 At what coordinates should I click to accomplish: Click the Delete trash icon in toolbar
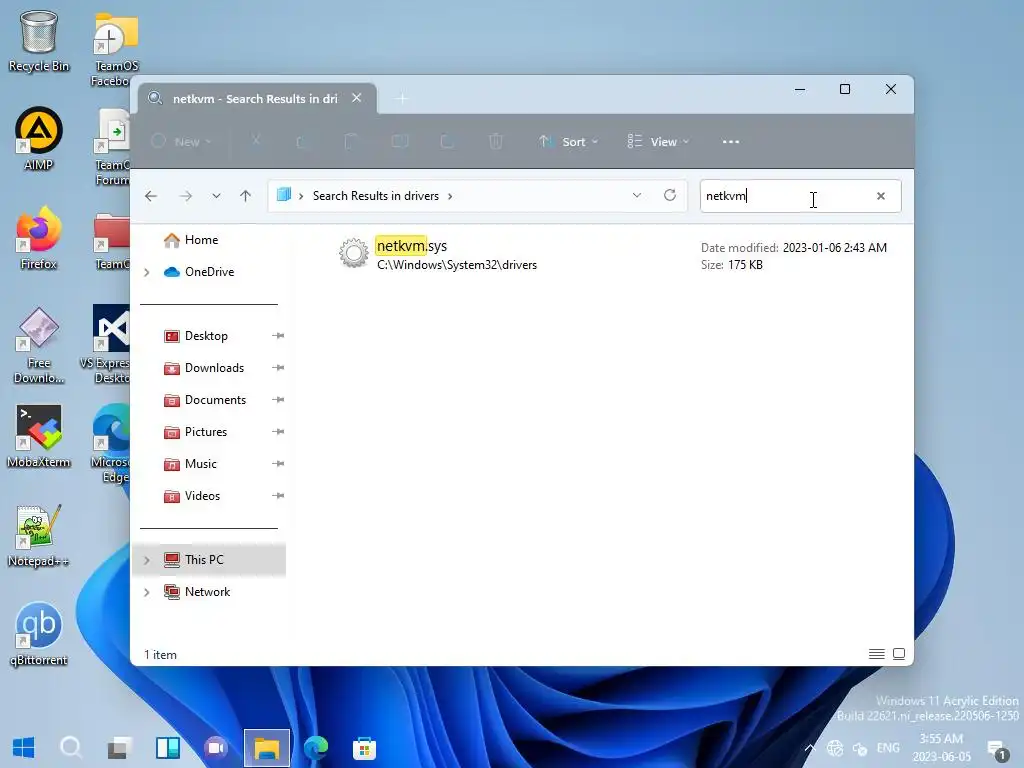[x=496, y=141]
